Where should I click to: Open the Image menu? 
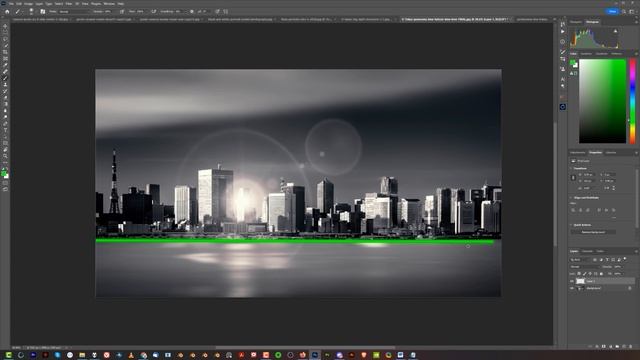click(28, 3)
